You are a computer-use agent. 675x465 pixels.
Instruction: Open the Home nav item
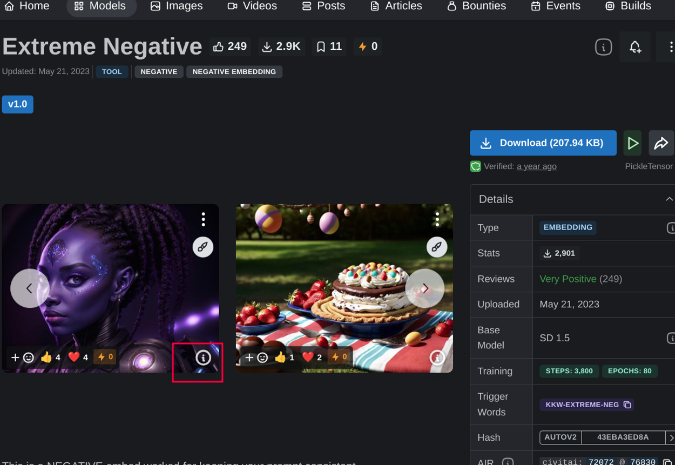click(x=27, y=6)
